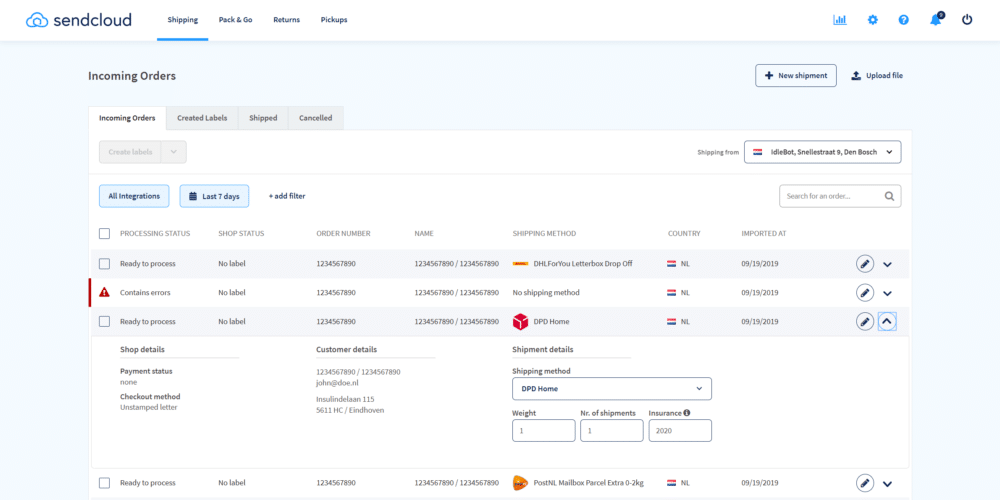Viewport: 1000px width, 500px height.
Task: Click the Weight input field
Action: (543, 430)
